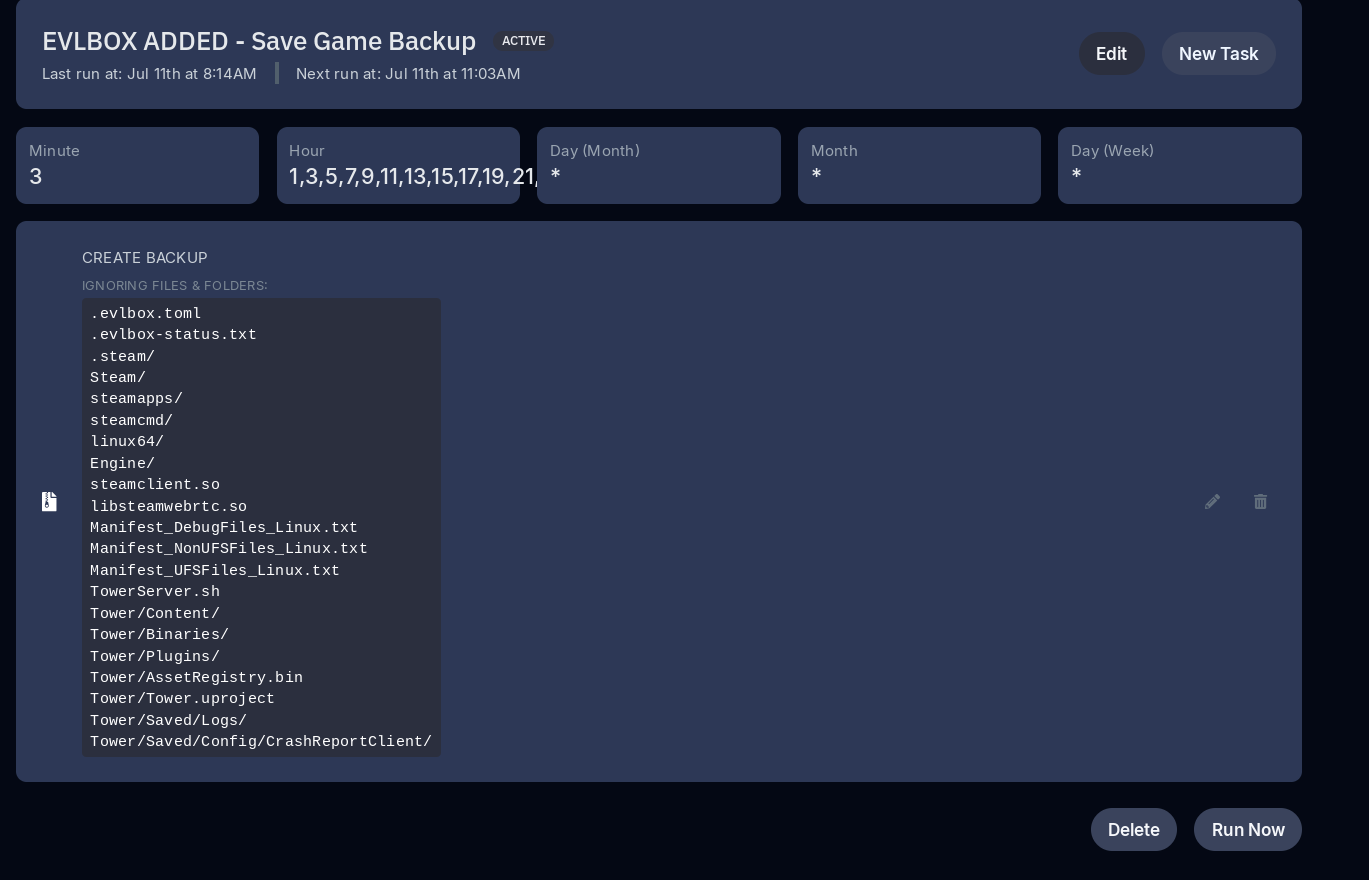The image size is (1369, 880).
Task: Click the CREATE BACKUP heading
Action: click(x=145, y=258)
